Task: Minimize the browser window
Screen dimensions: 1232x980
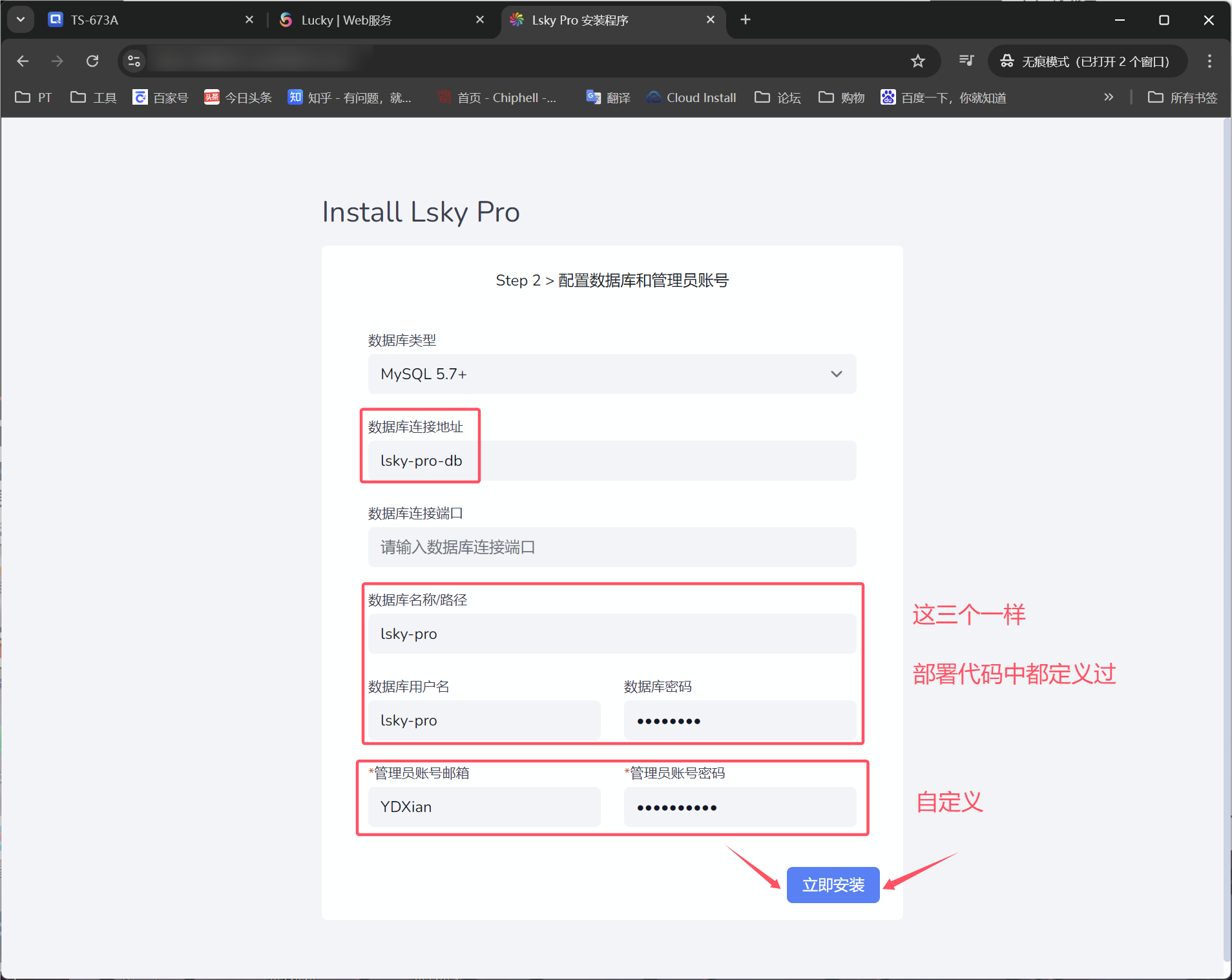Action: [1120, 19]
